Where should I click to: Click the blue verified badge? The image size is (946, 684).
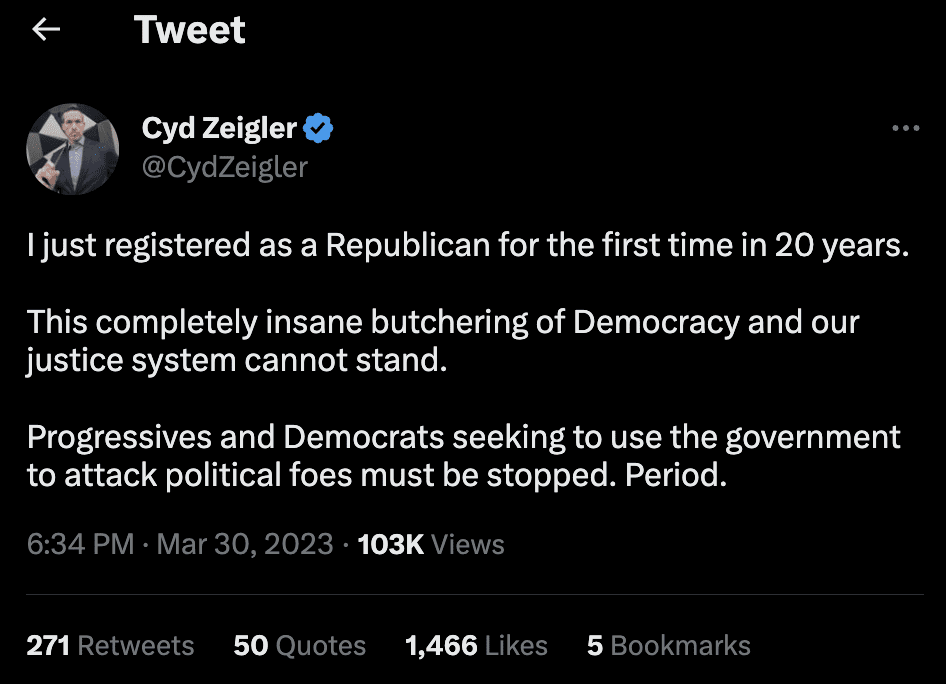pyautogui.click(x=318, y=128)
